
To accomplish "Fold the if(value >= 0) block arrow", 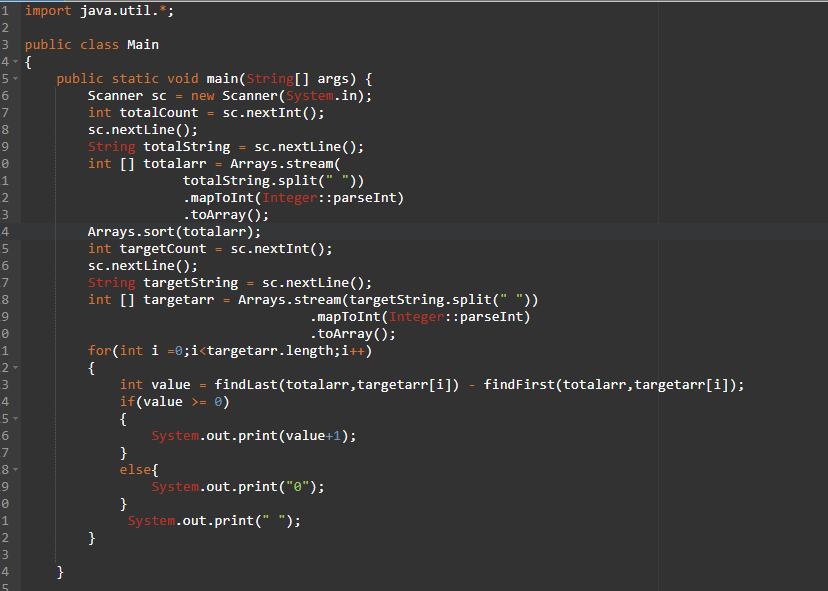I will click(15, 418).
